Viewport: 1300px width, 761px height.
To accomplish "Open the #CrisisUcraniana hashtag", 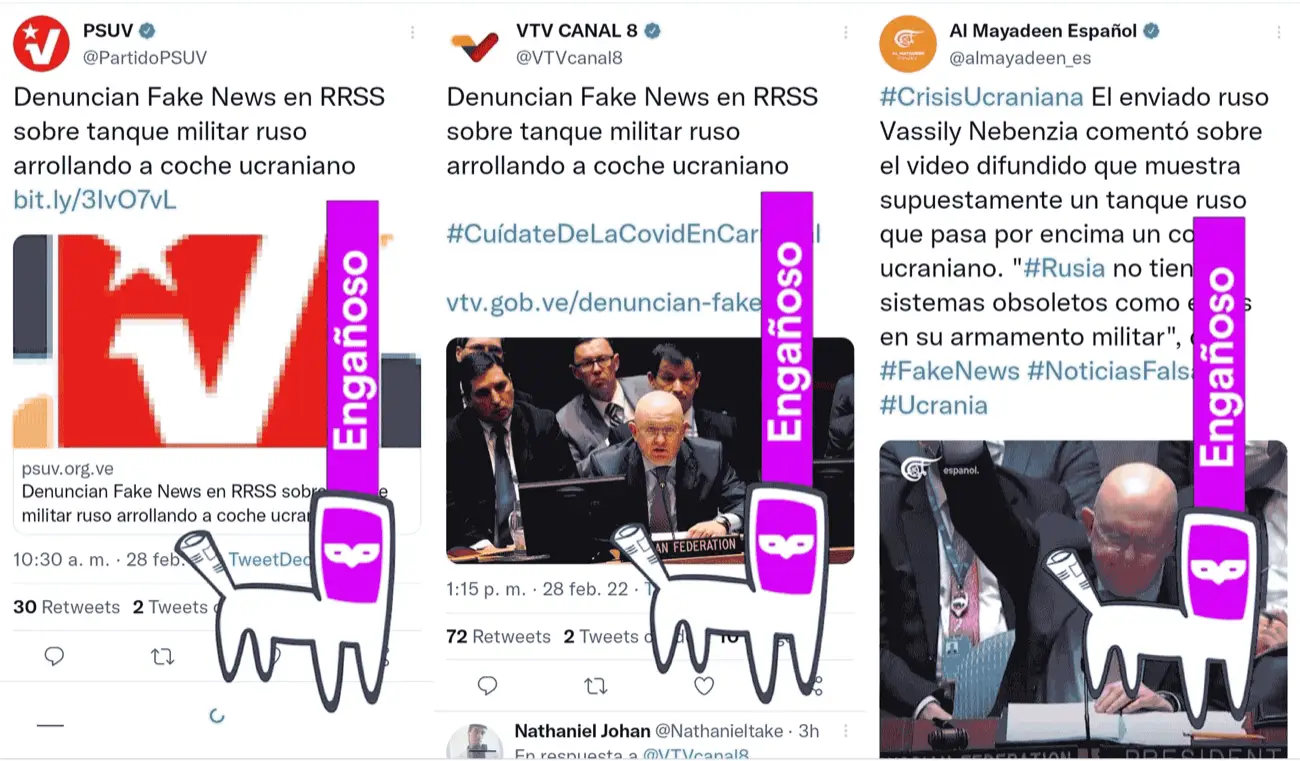I will click(x=981, y=97).
